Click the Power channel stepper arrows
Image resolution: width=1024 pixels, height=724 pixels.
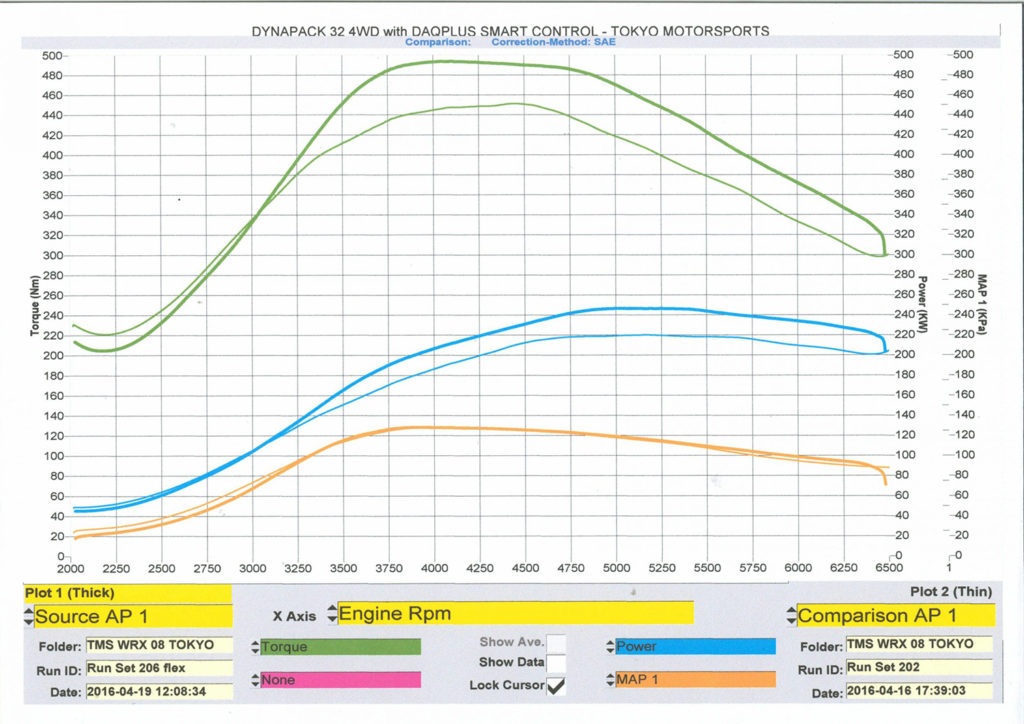click(610, 647)
